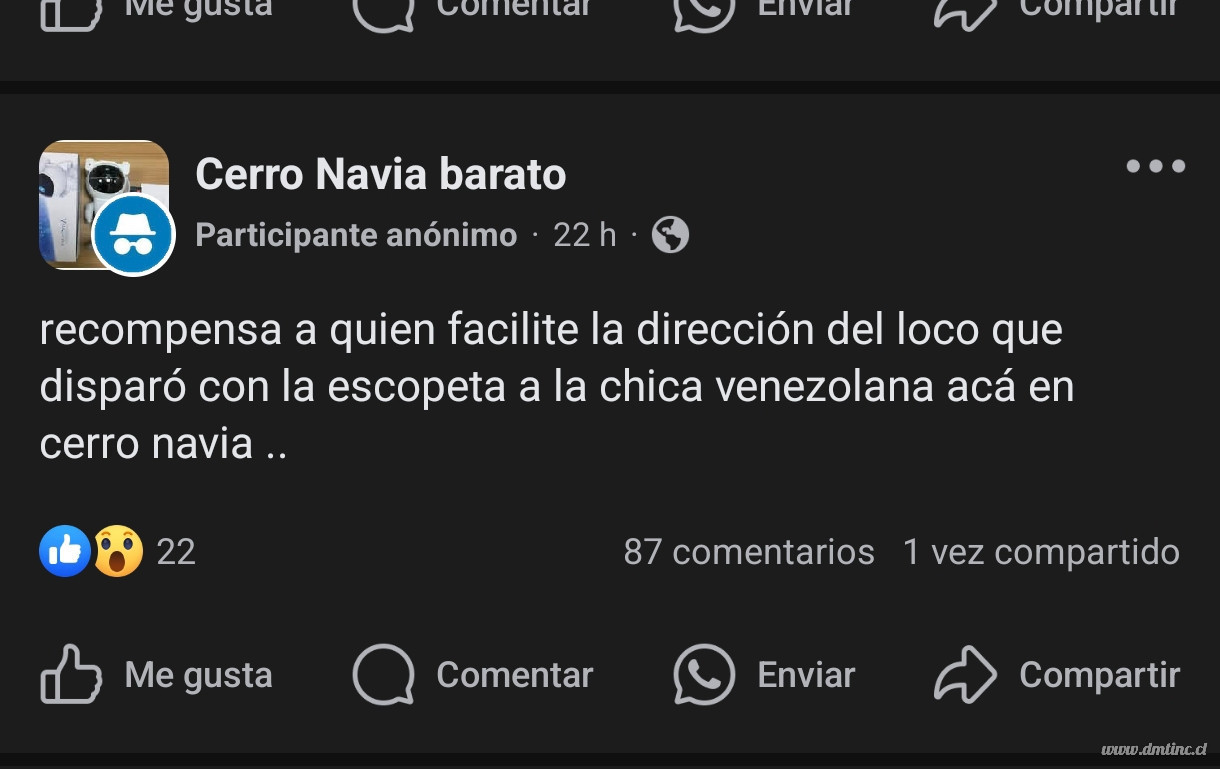Click the globe public visibility icon
The height and width of the screenshot is (769, 1220).
pyautogui.click(x=670, y=235)
